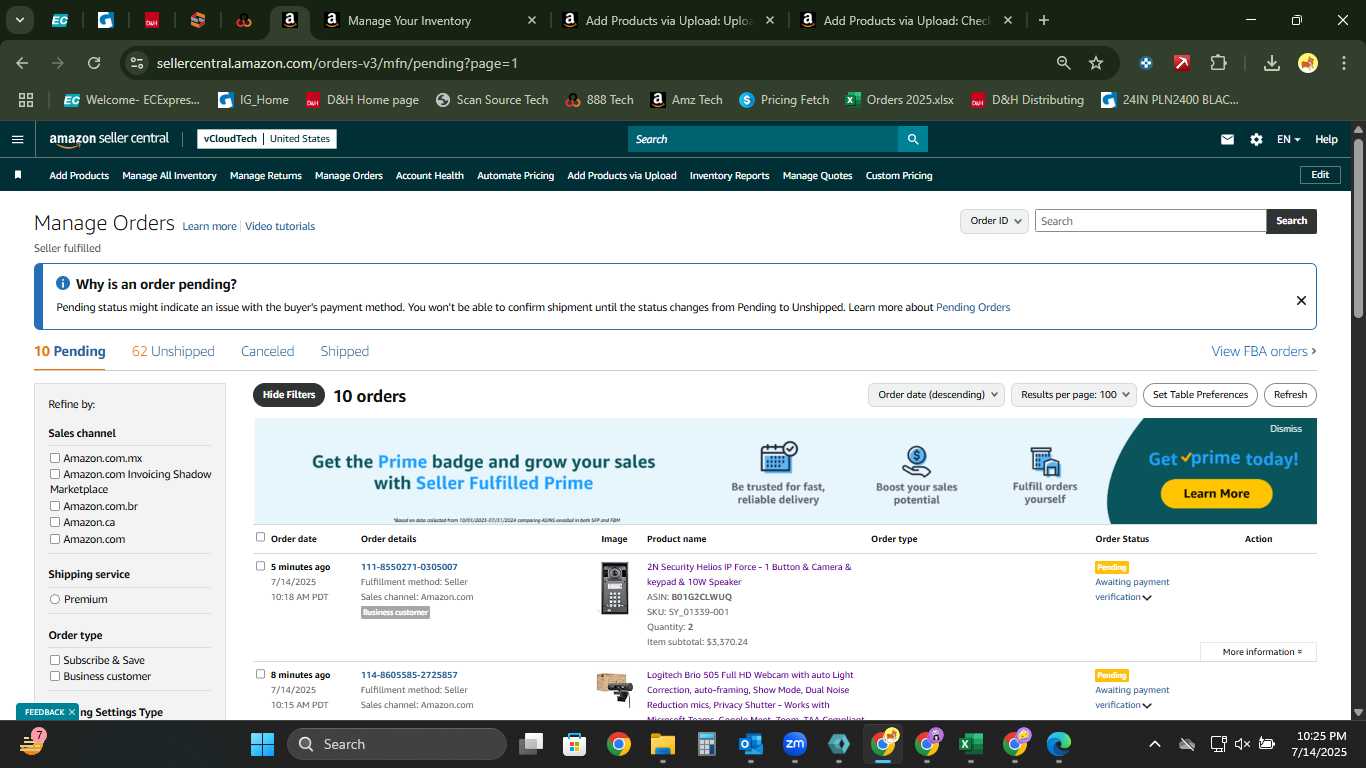Viewport: 1366px width, 768px height.
Task: Go back with the browser back arrow
Action: (x=22, y=63)
